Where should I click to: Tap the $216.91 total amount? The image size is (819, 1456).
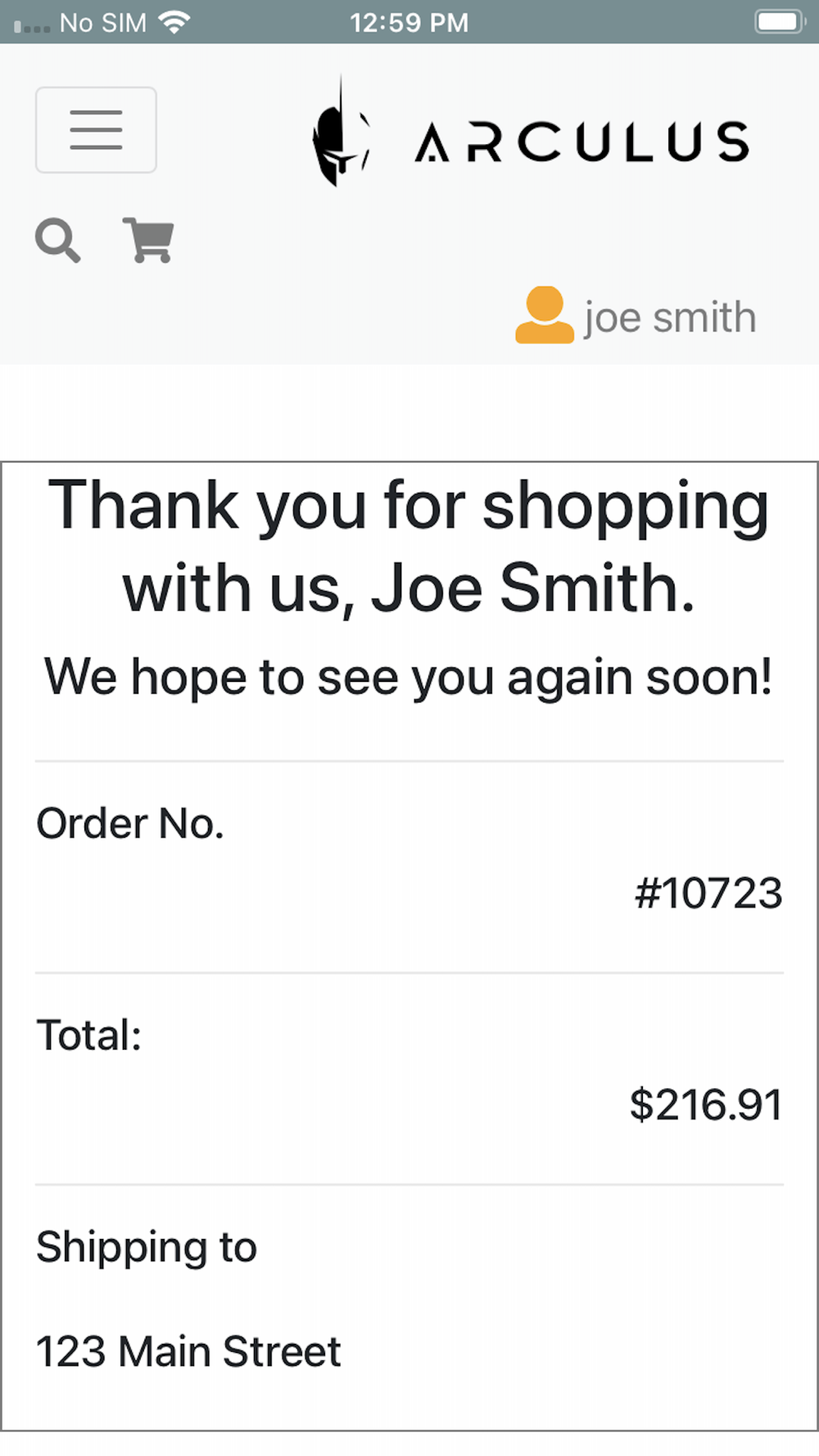[706, 1104]
